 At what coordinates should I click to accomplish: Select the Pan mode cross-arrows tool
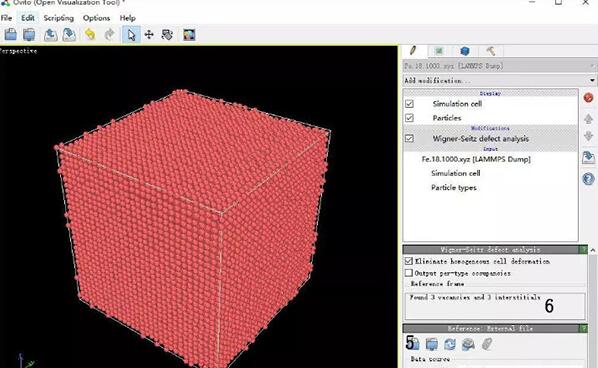pyautogui.click(x=149, y=35)
